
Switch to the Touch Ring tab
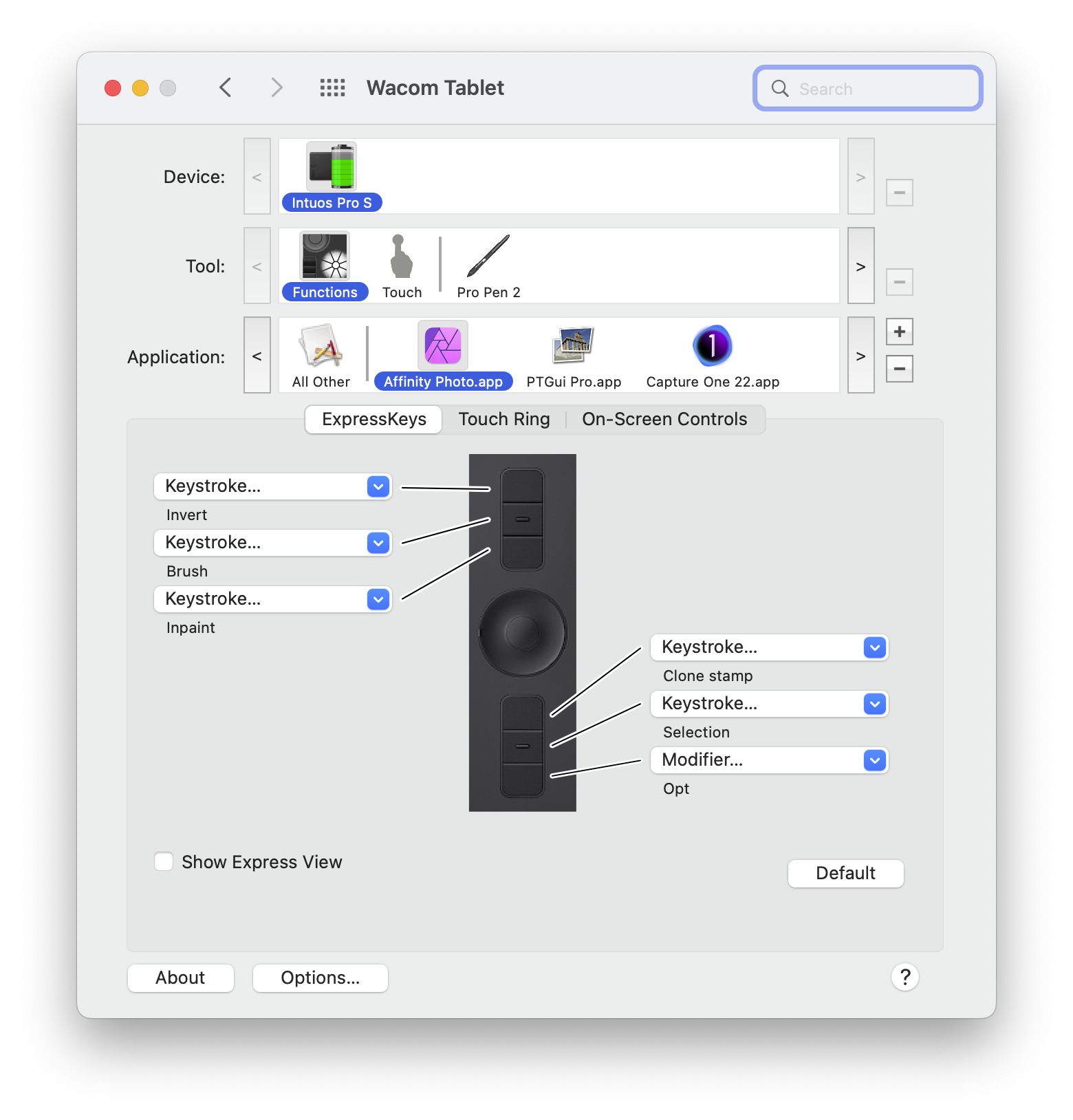[x=504, y=419]
